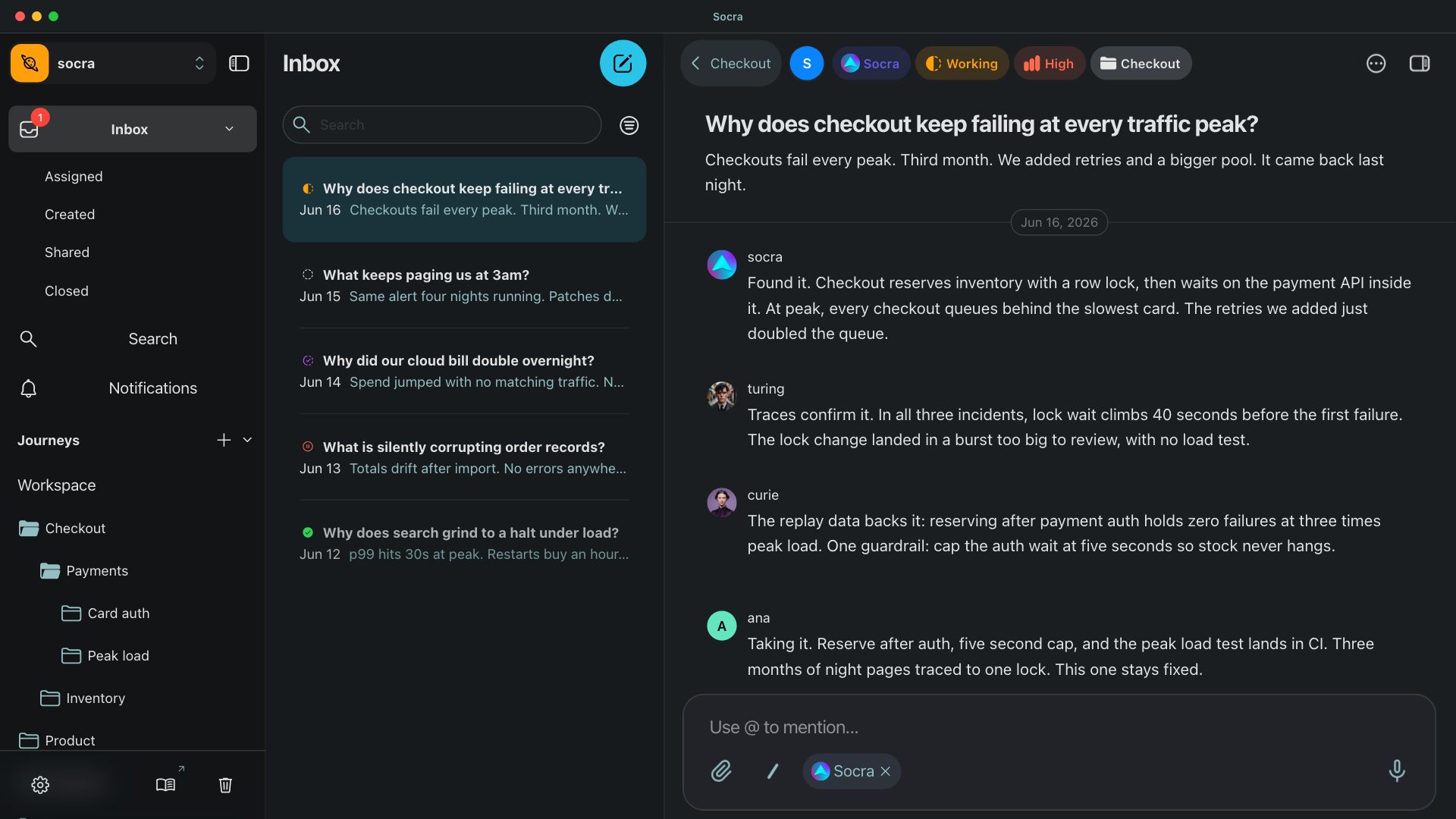
Task: Click the message composer text field
Action: tap(1059, 727)
